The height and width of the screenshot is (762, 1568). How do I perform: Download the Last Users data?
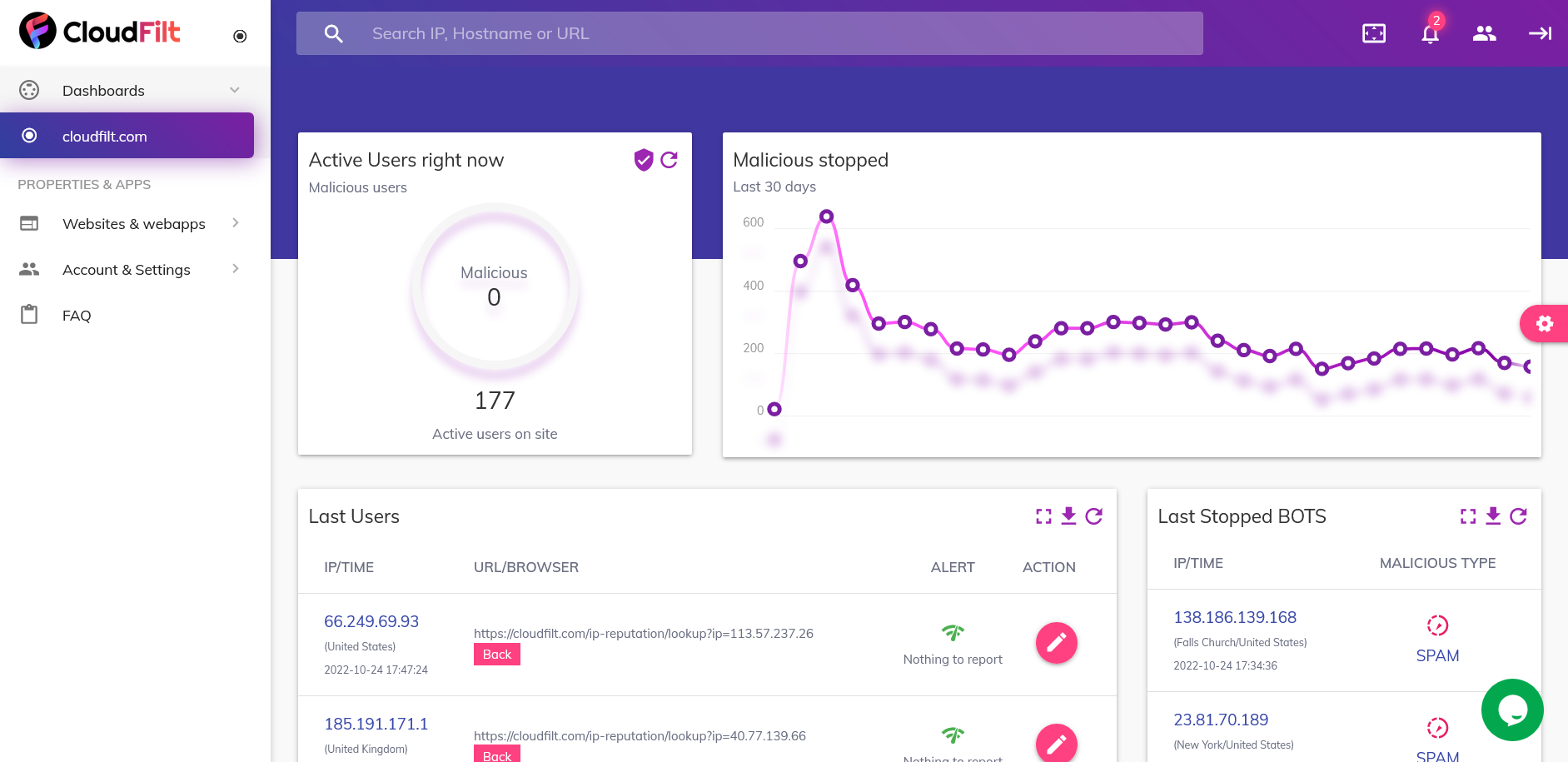1068,516
